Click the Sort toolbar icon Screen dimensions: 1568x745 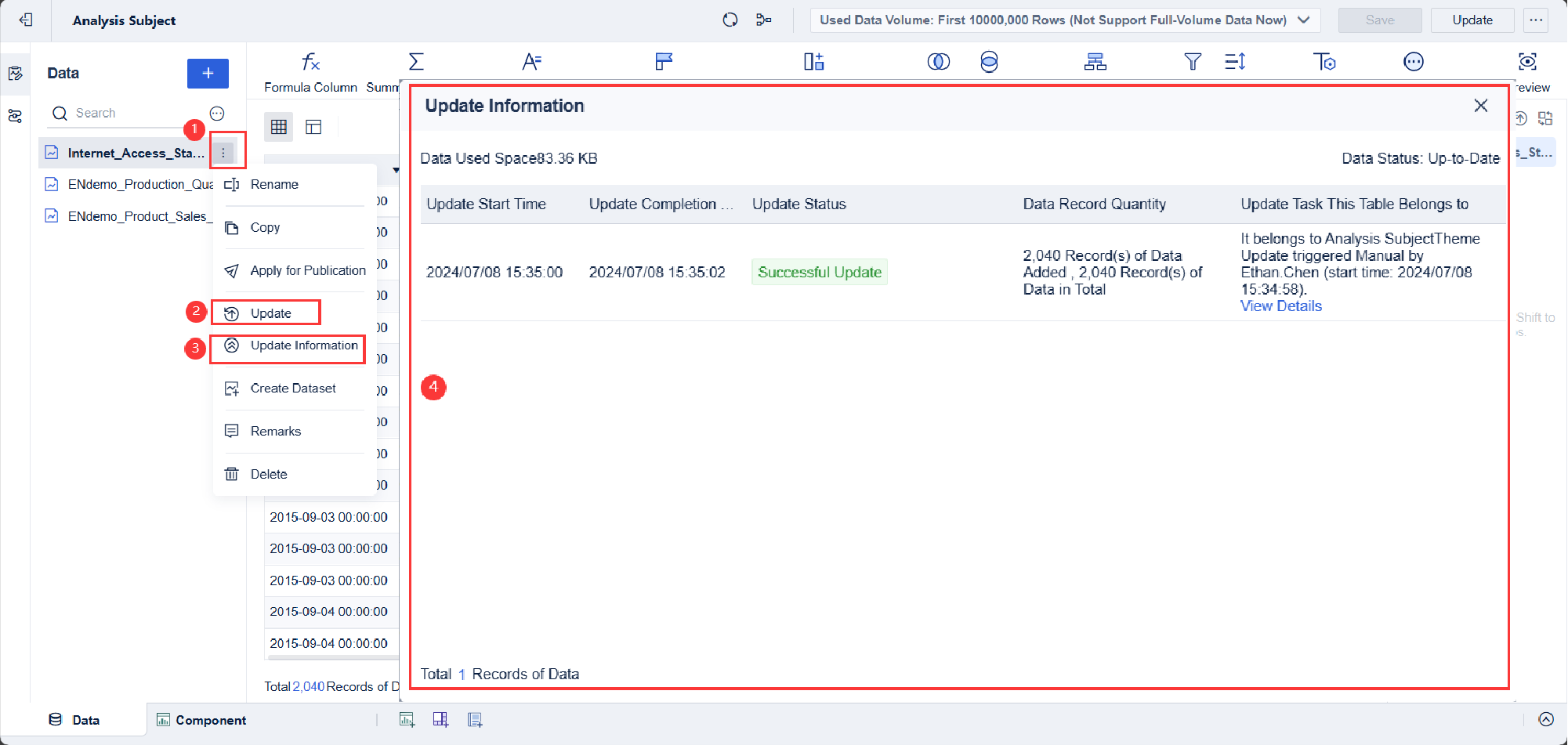tap(1234, 62)
